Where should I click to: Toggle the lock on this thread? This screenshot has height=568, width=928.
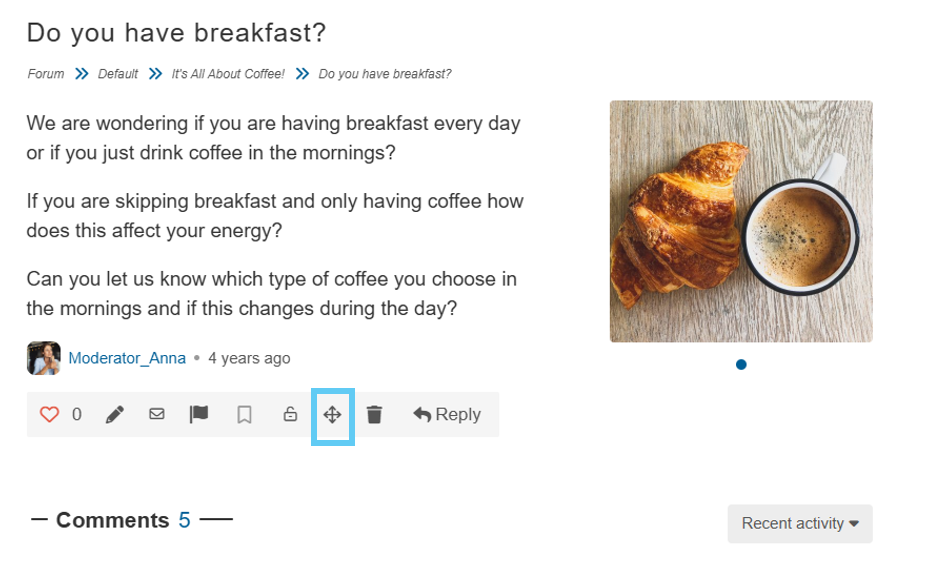click(x=290, y=415)
